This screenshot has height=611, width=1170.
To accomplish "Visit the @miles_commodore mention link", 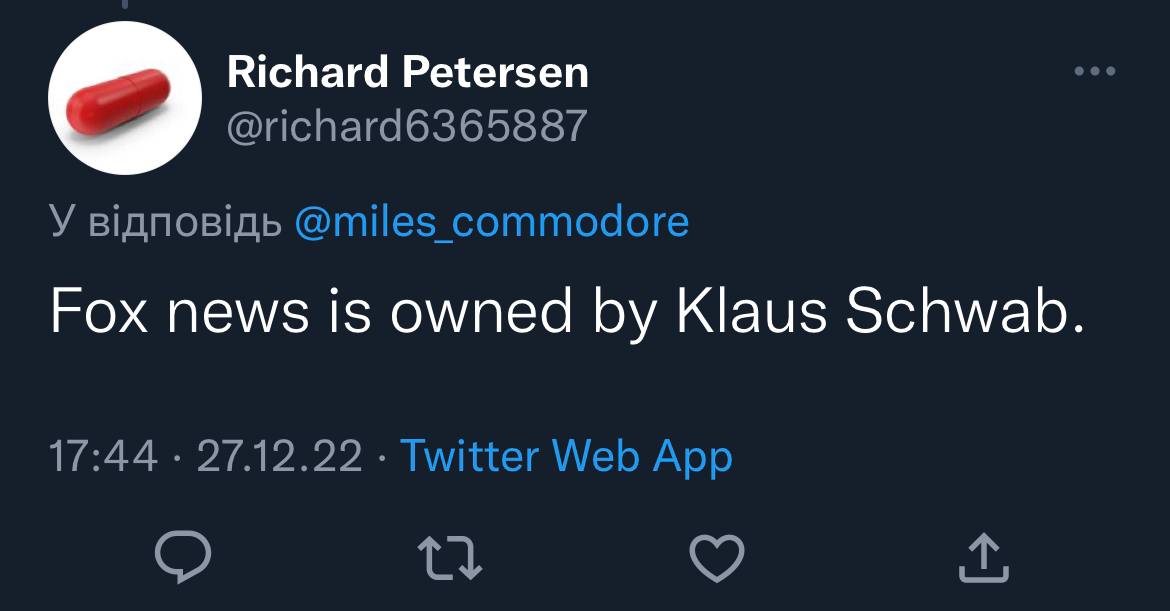I will point(492,221).
